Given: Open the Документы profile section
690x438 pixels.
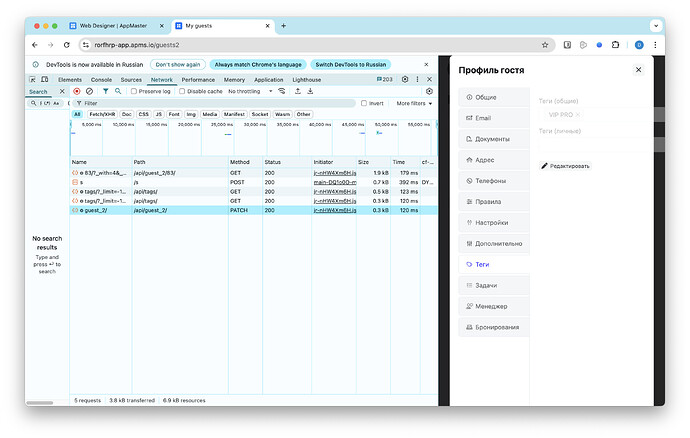Looking at the screenshot, I should pyautogui.click(x=494, y=139).
